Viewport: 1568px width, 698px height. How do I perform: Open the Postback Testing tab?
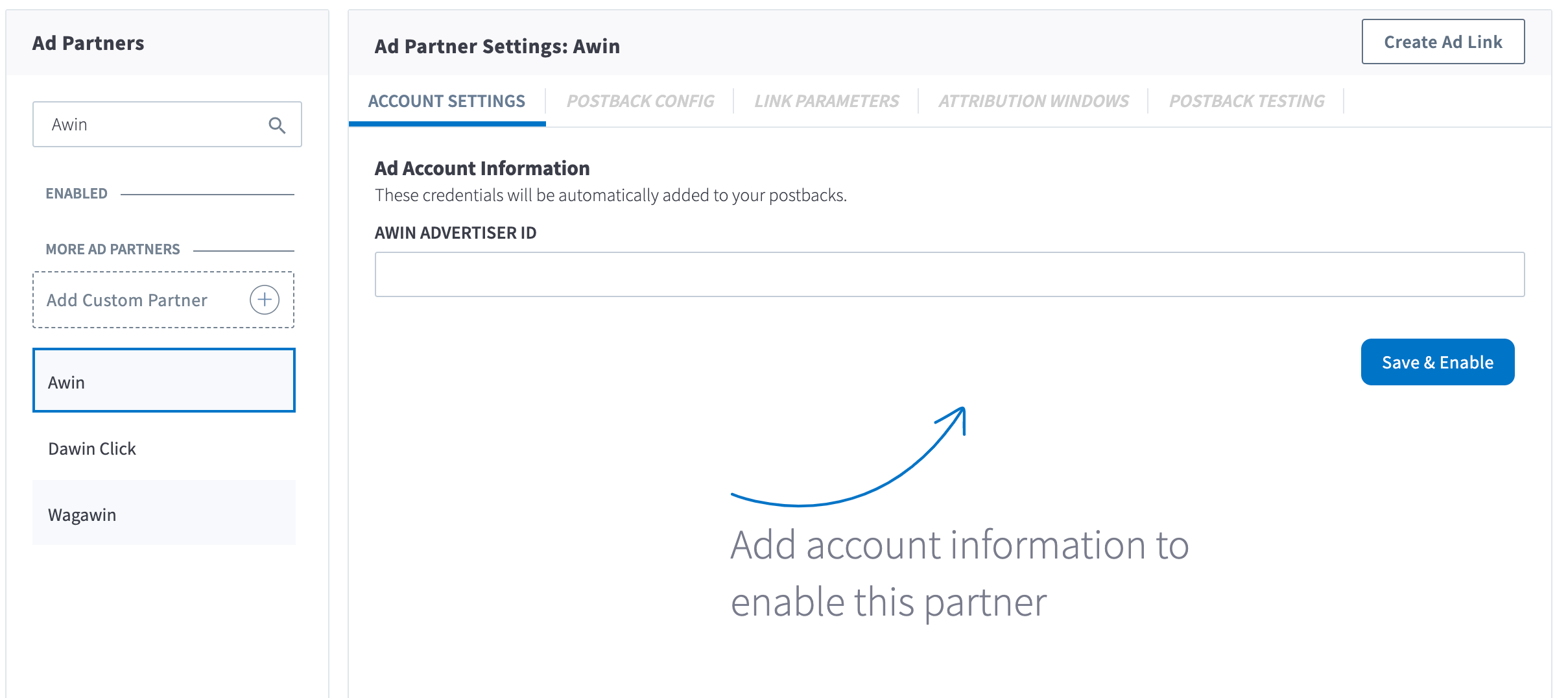tap(1246, 101)
